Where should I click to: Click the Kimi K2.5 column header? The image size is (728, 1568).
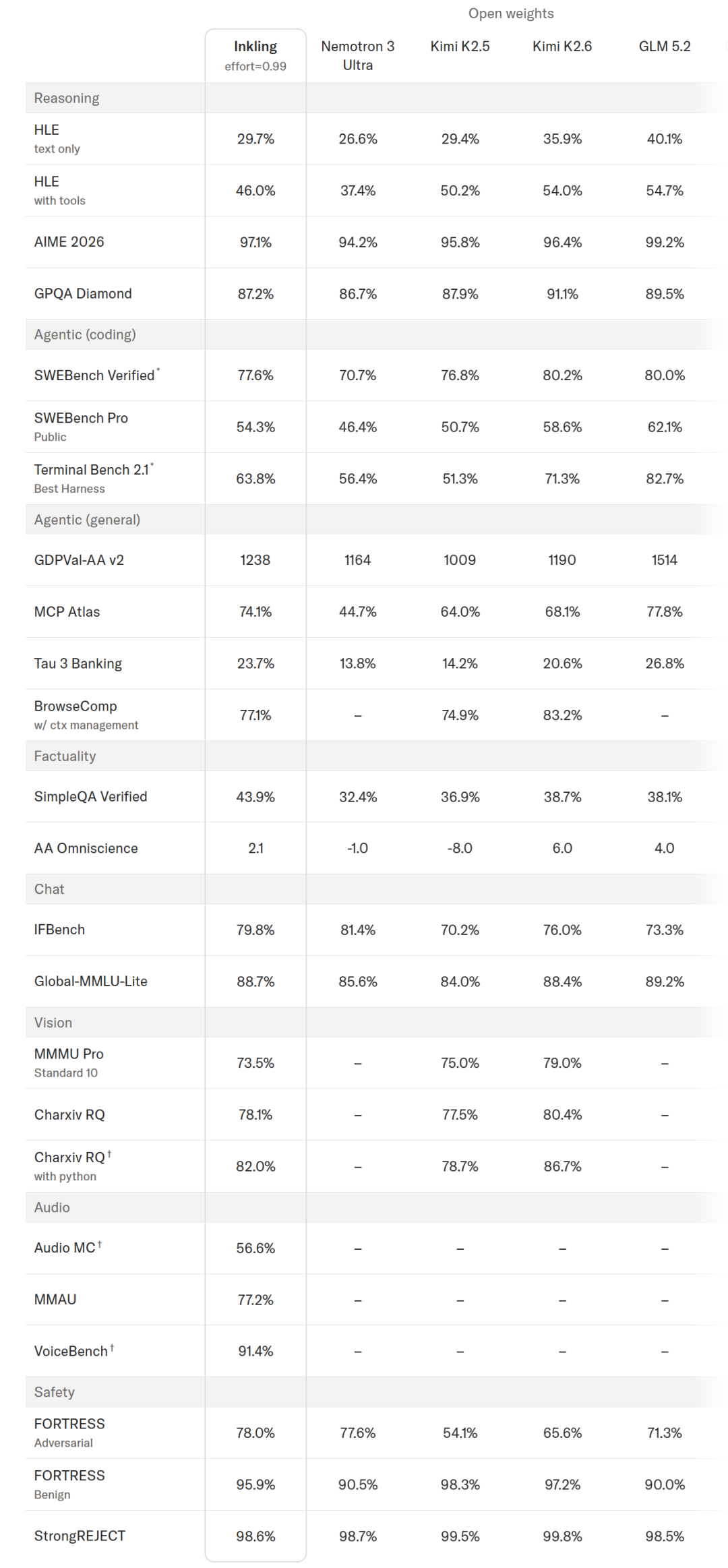460,47
